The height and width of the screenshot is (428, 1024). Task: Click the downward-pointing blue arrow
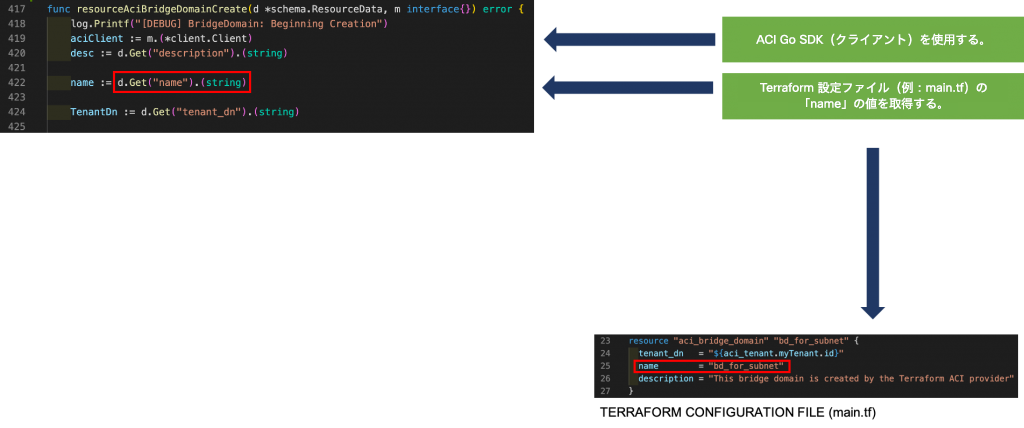(873, 232)
